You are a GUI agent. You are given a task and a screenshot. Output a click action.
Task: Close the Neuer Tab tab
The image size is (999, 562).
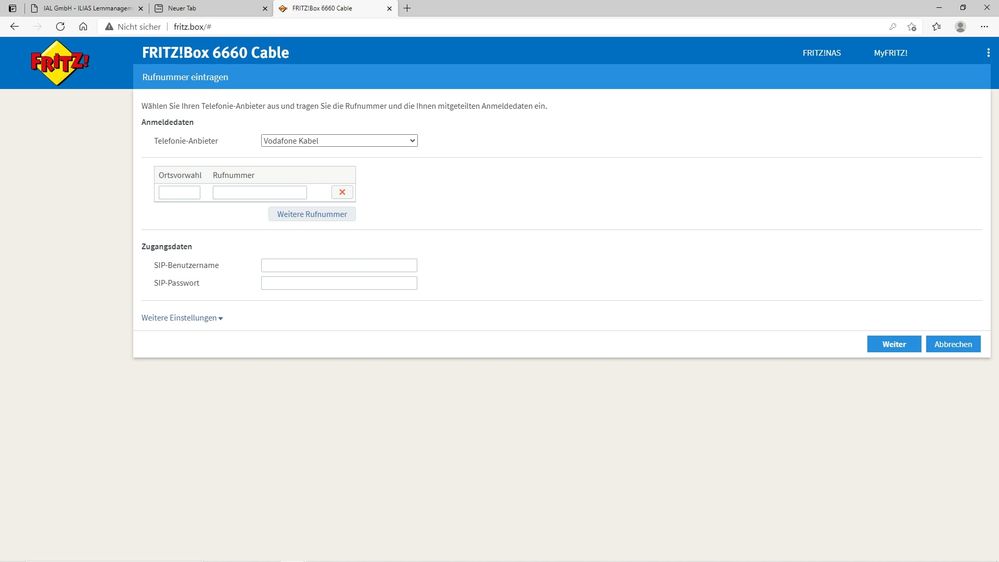265,8
